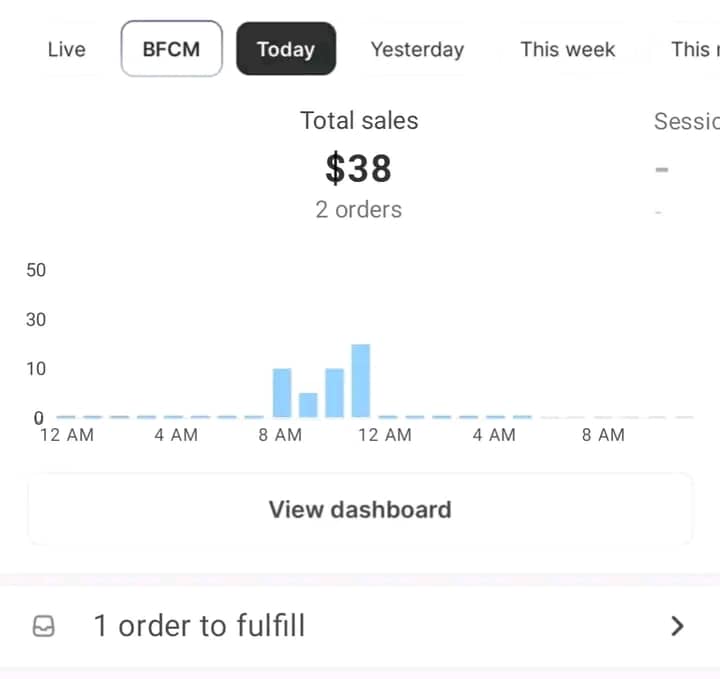720x679 pixels.
Task: Show Yesterday's sales tab
Action: pos(417,49)
